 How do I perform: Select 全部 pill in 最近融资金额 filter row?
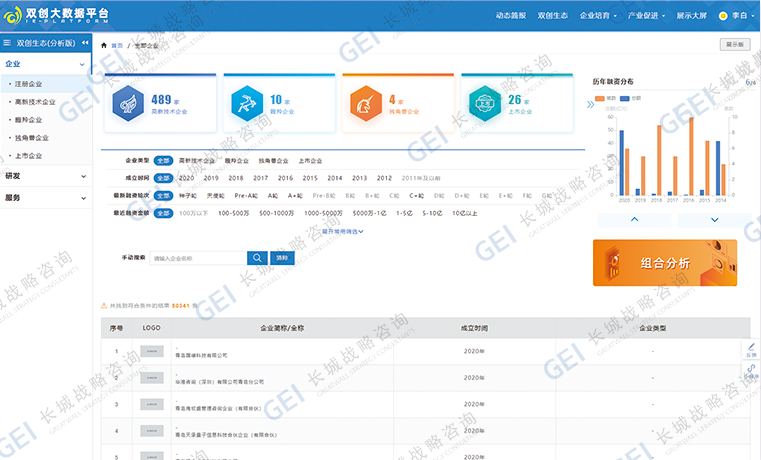coord(163,213)
